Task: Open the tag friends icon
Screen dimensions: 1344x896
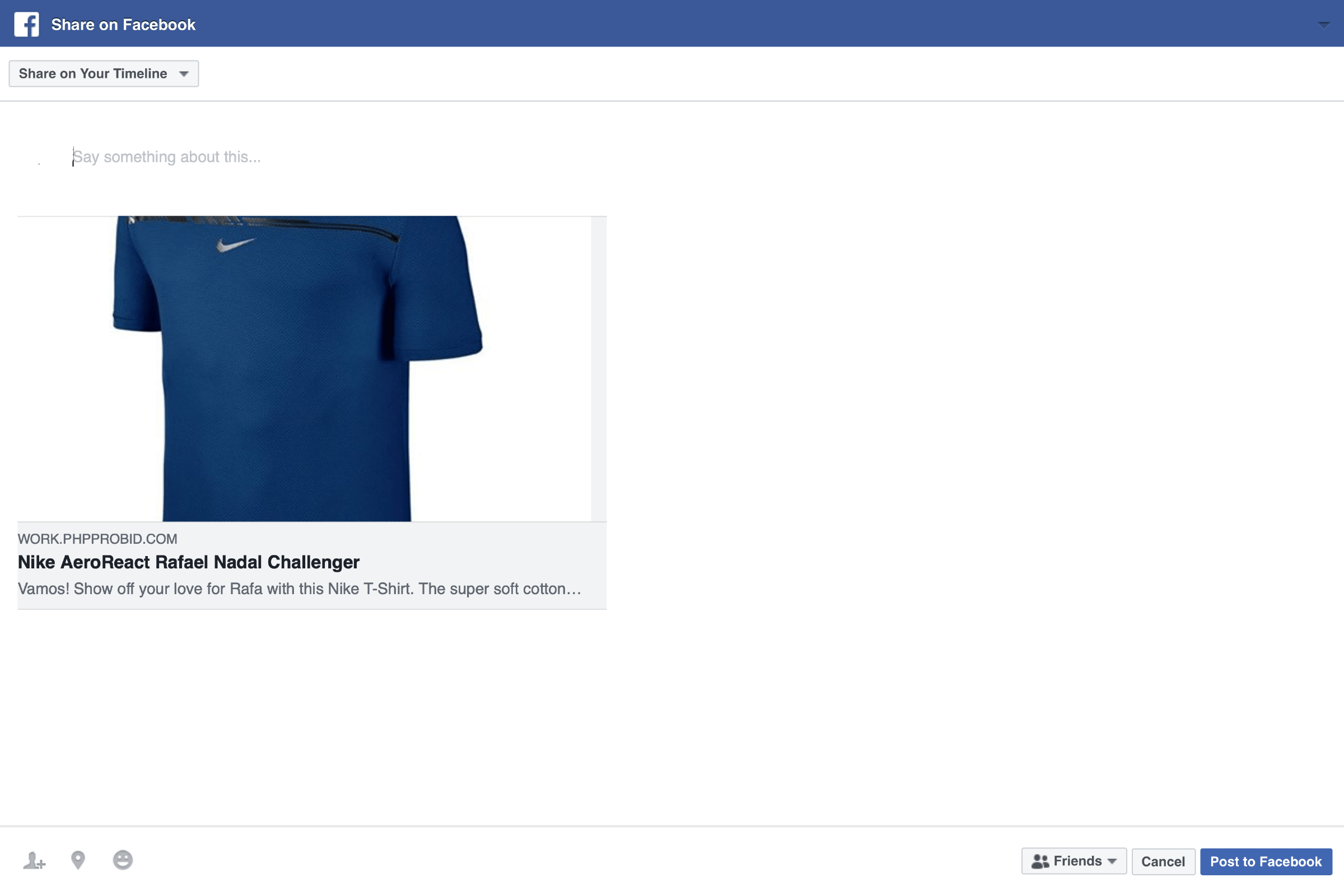Action: tap(34, 860)
